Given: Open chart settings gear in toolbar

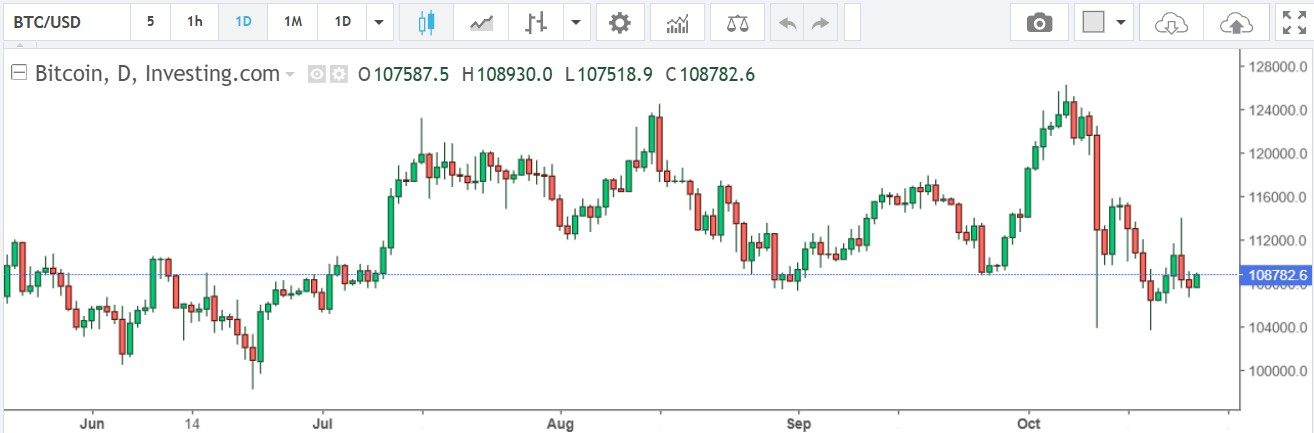Looking at the screenshot, I should tap(620, 22).
